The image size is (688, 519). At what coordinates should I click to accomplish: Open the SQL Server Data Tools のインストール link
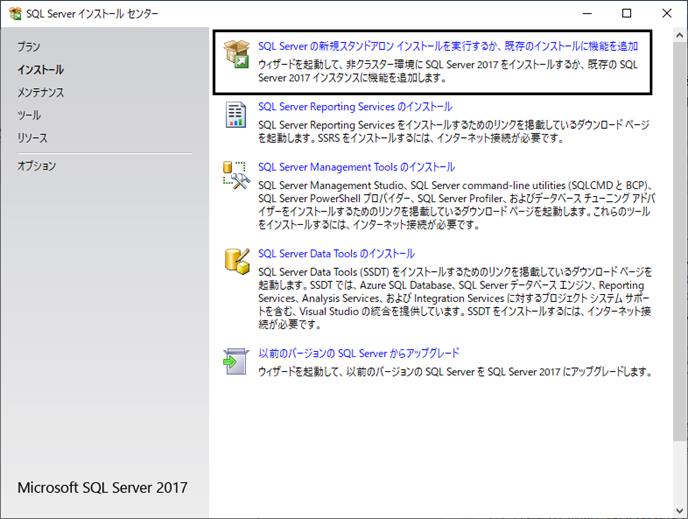click(336, 254)
